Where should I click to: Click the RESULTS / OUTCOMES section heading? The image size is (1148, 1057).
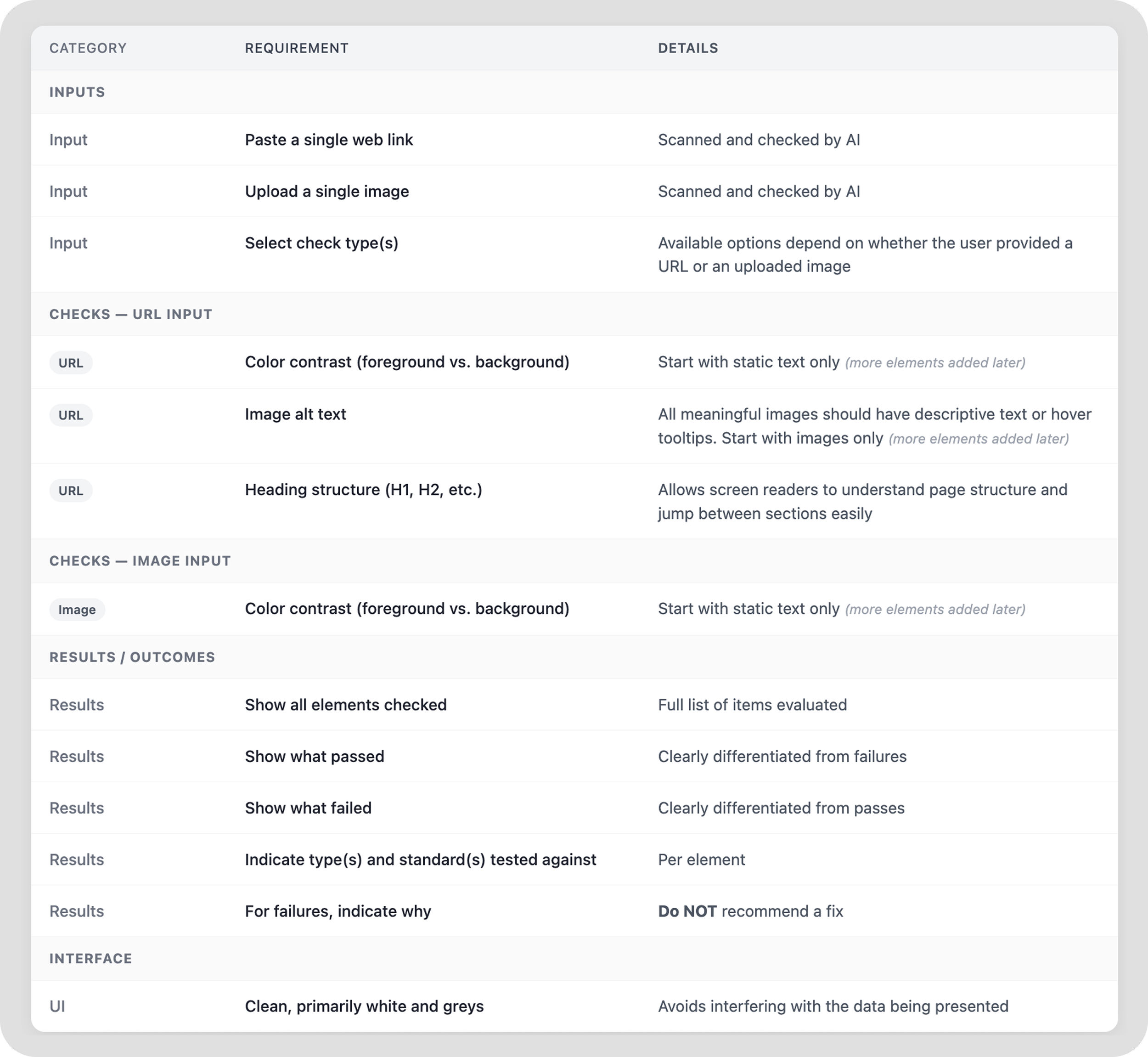point(131,656)
